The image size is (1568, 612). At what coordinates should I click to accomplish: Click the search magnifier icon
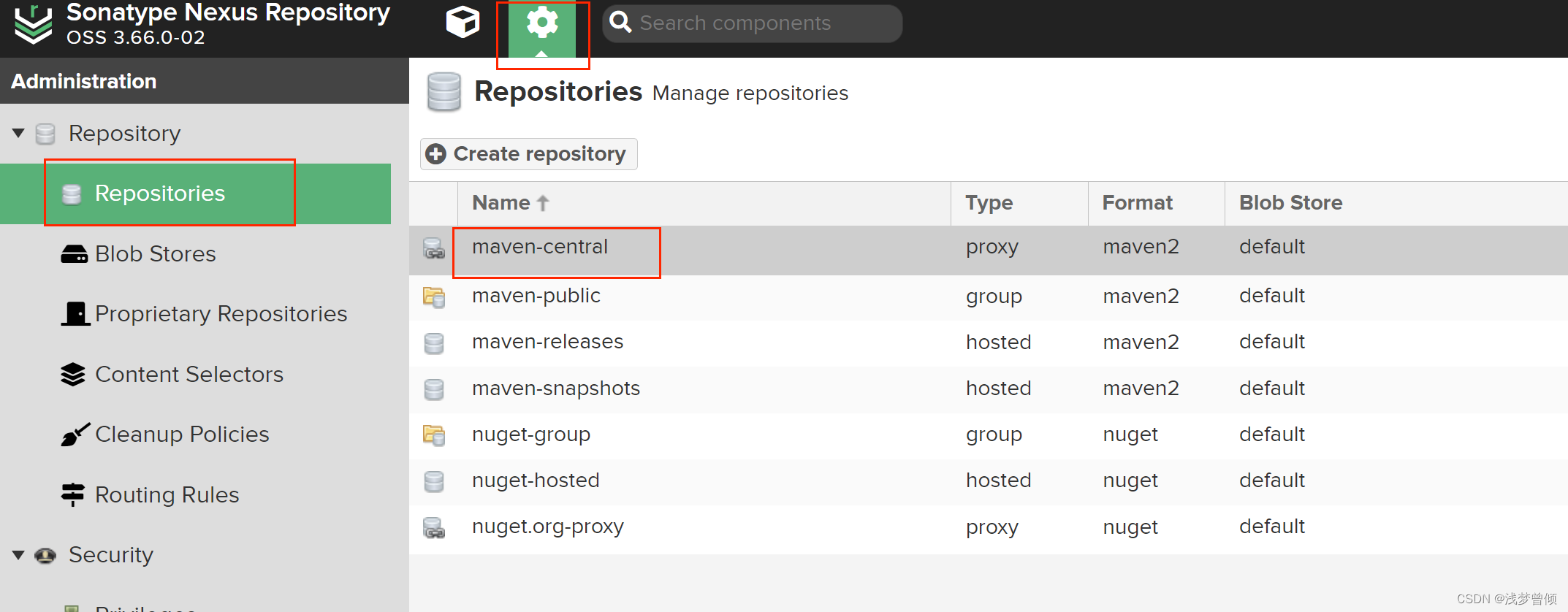pos(620,22)
